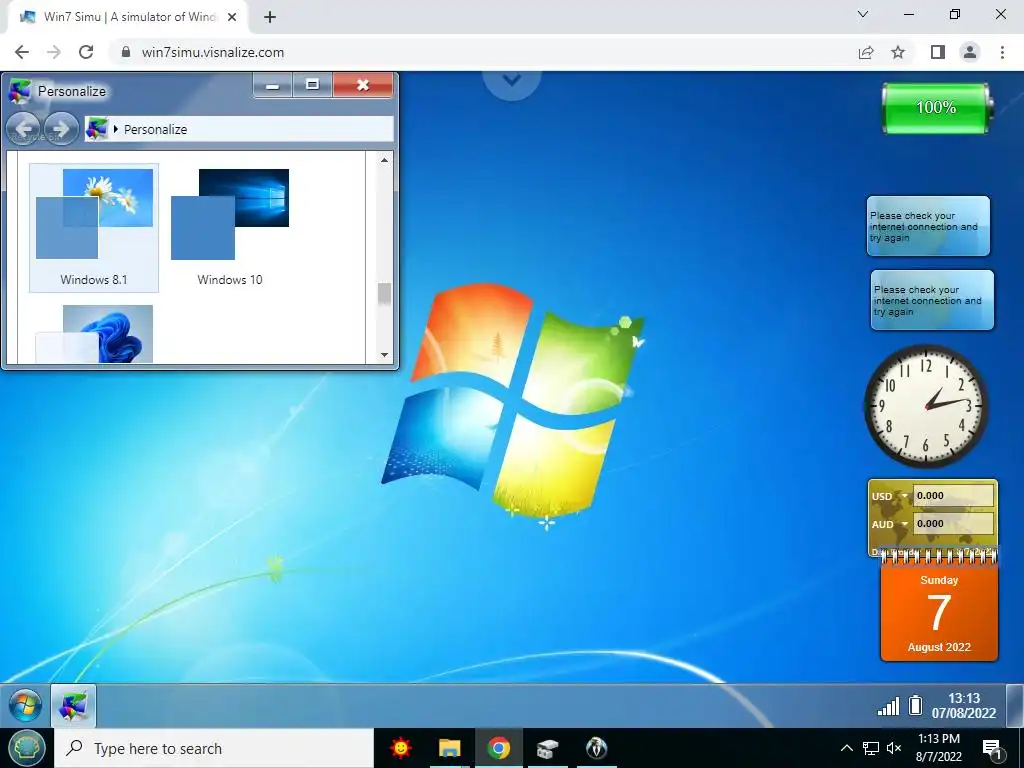1024x768 pixels.
Task: Minimize the Personalize window
Action: 273,86
